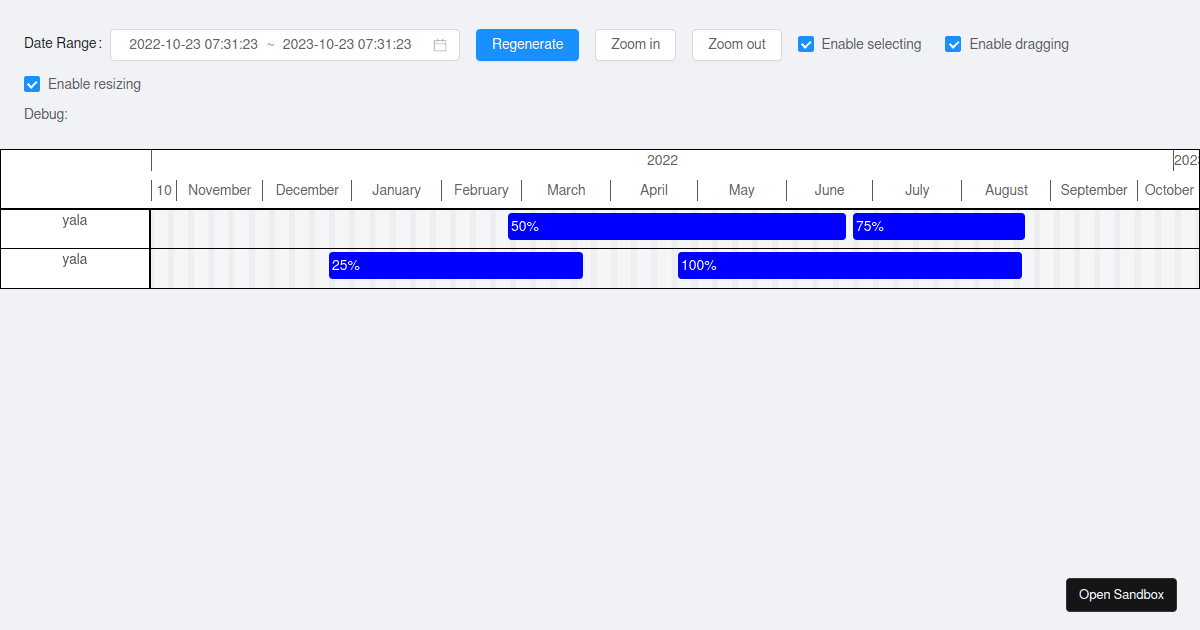The width and height of the screenshot is (1200, 630).
Task: Select the second yala row label
Action: [x=75, y=259]
